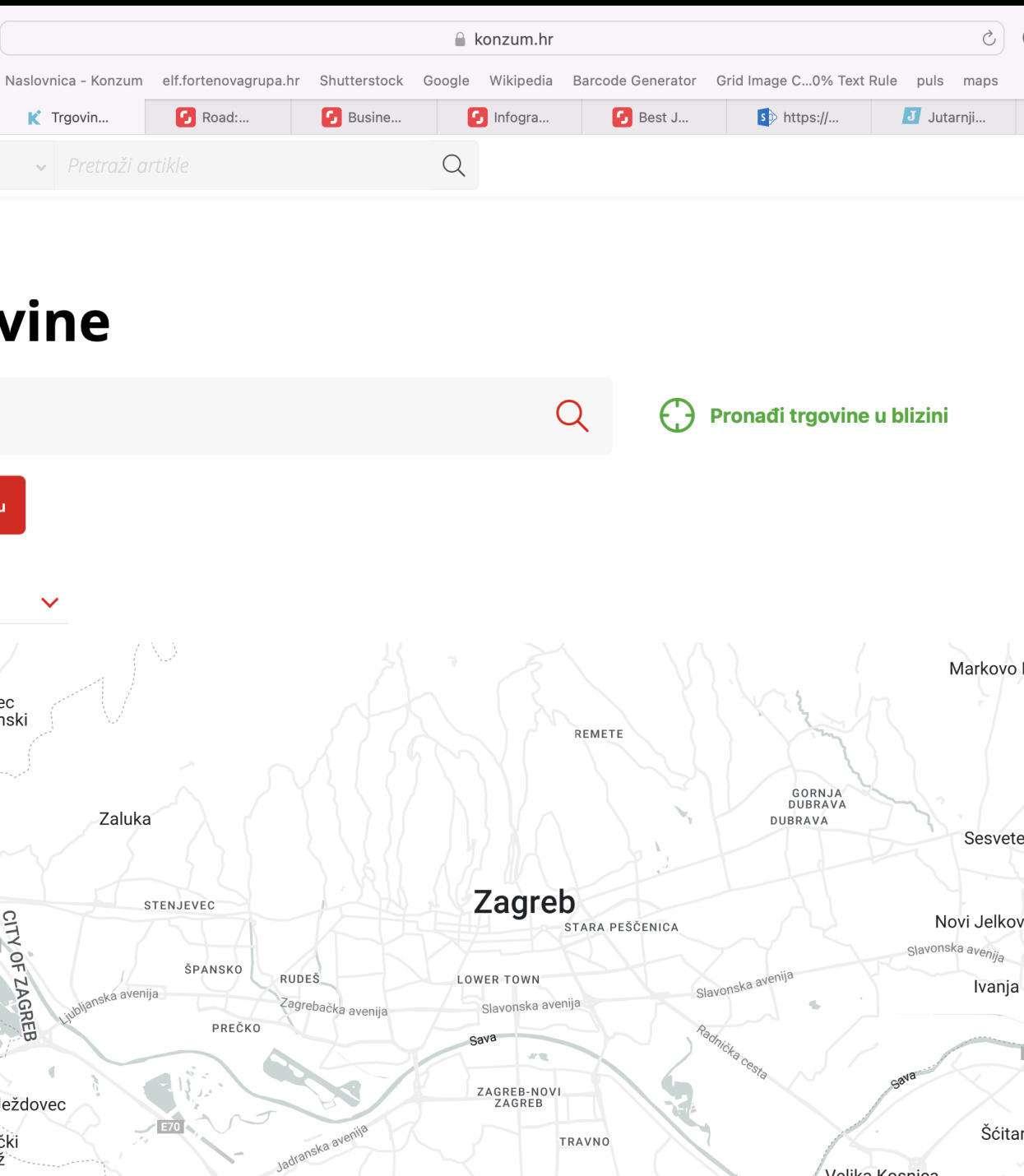The image size is (1024, 1176).
Task: Click the STENJEVEC map label
Action: point(179,905)
